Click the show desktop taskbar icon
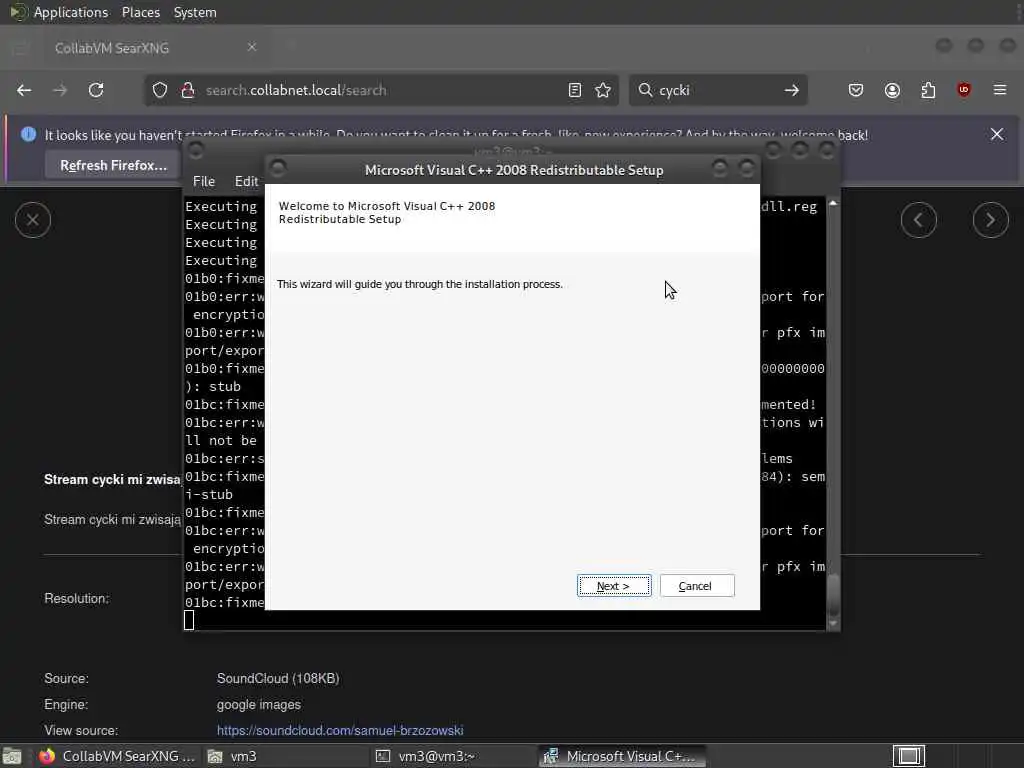The width and height of the screenshot is (1024, 768). (11, 756)
